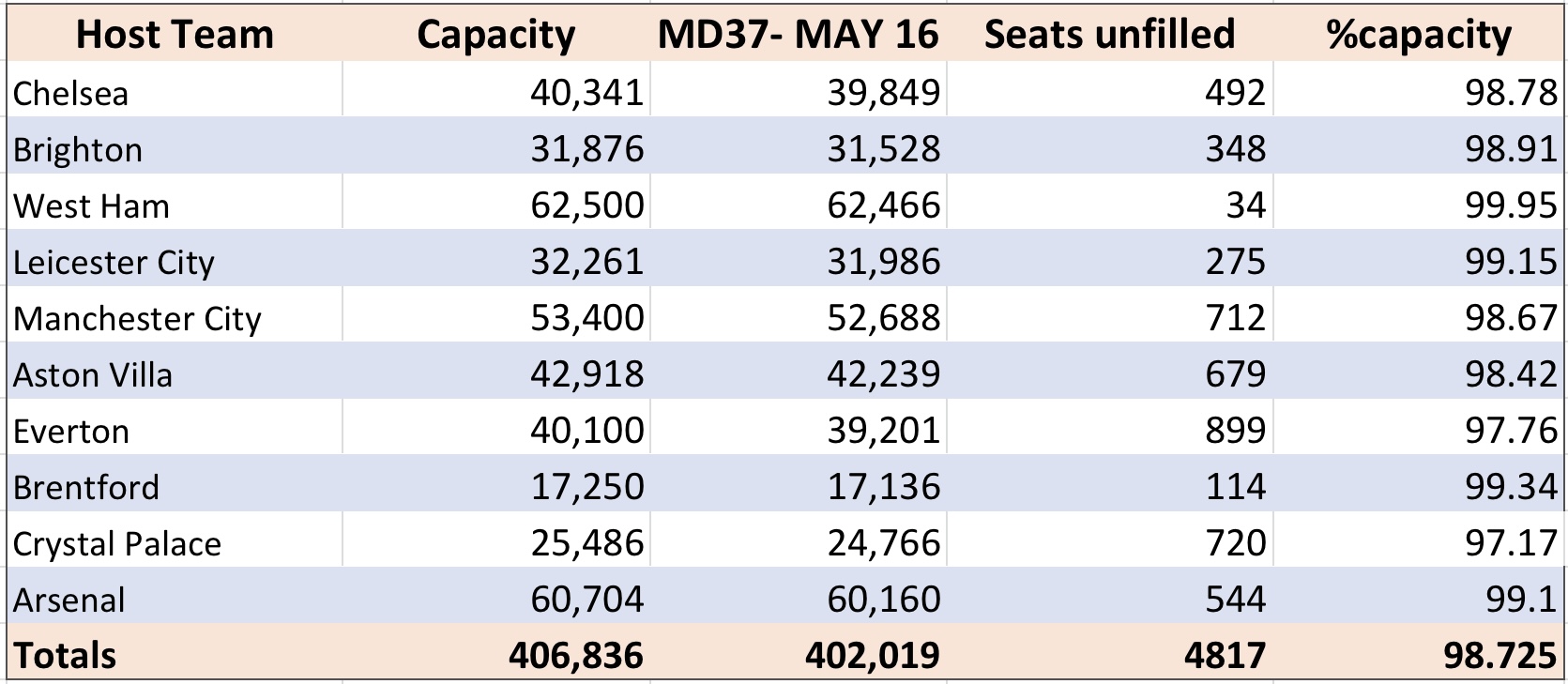This screenshot has height=684, width=1568.
Task: Select the Totals row label
Action: tap(175, 653)
